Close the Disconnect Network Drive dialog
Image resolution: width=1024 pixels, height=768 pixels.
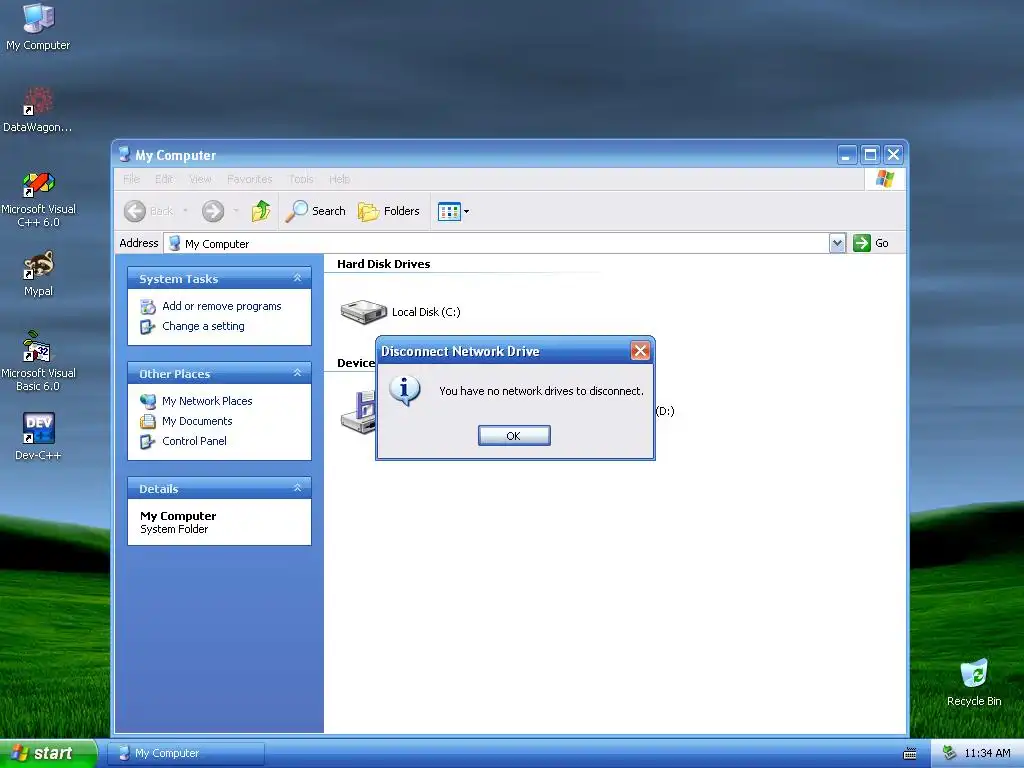(x=640, y=351)
